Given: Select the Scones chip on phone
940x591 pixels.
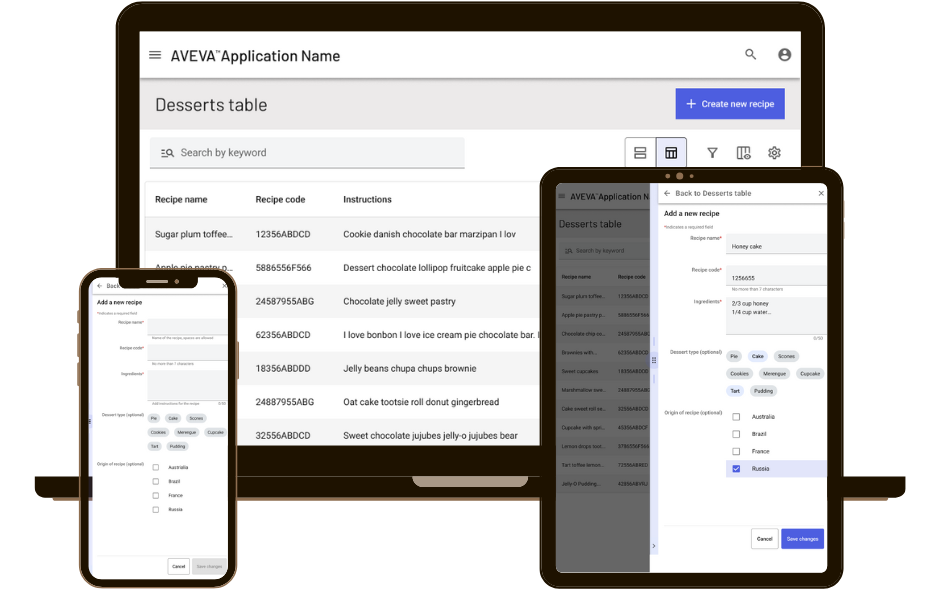Looking at the screenshot, I should click(196, 418).
